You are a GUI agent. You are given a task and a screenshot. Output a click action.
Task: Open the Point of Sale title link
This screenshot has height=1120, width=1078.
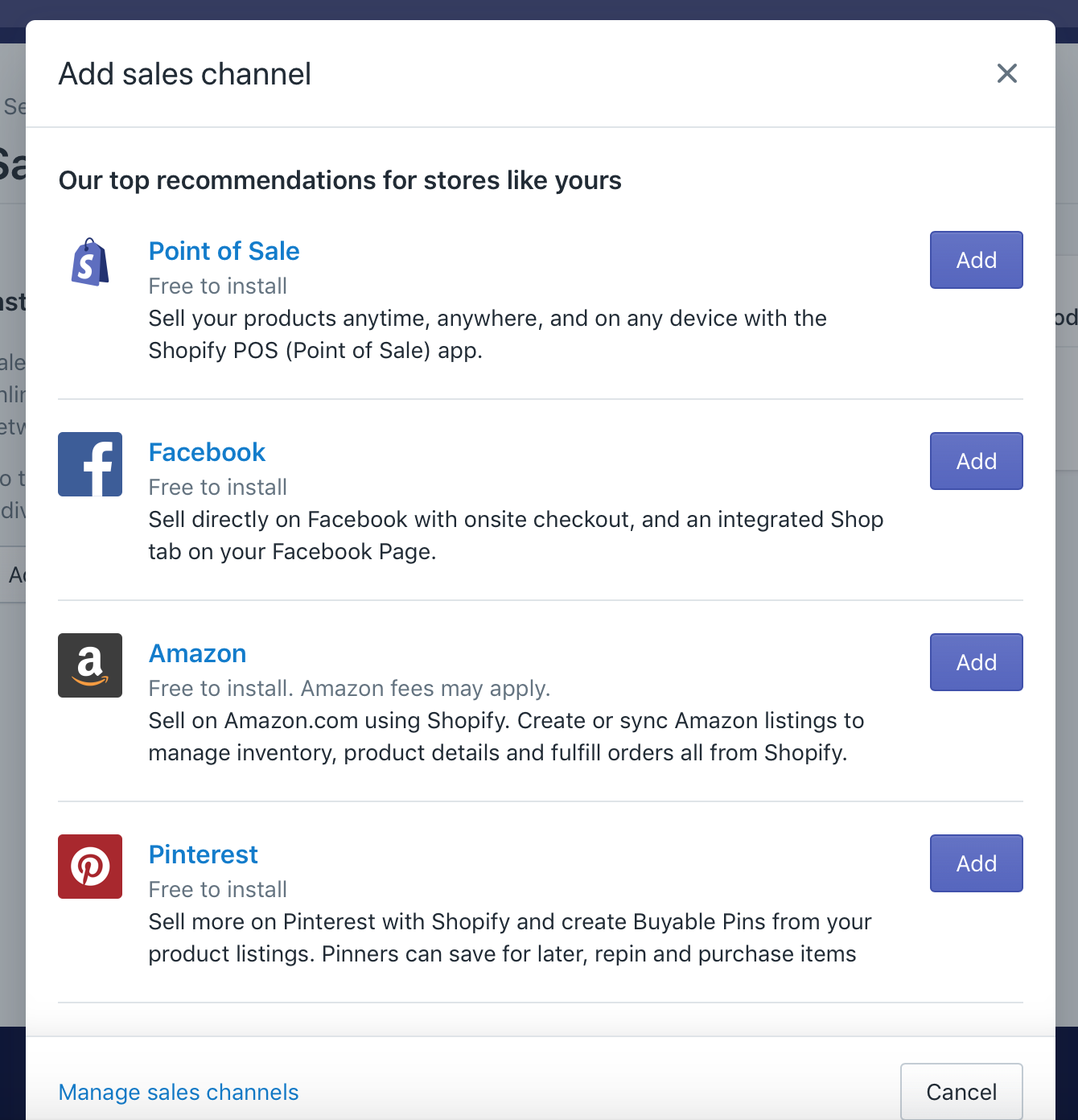[224, 251]
